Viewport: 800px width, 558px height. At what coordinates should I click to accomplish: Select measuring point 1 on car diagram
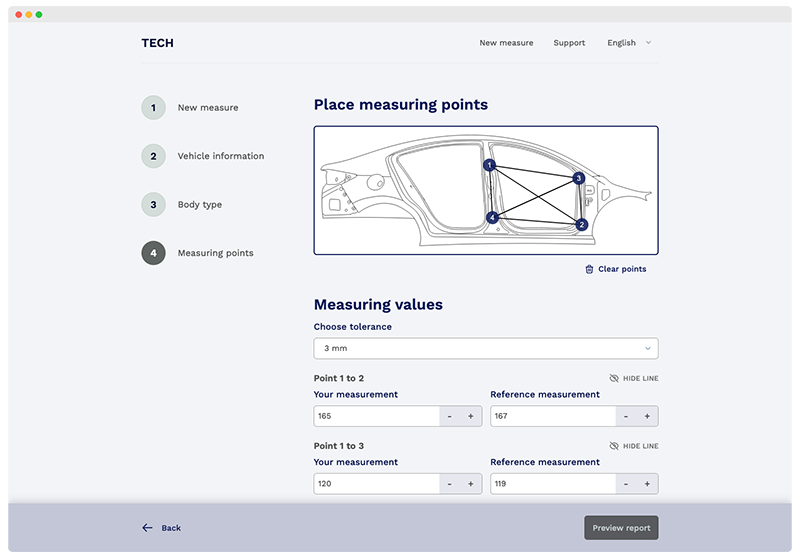pos(490,165)
